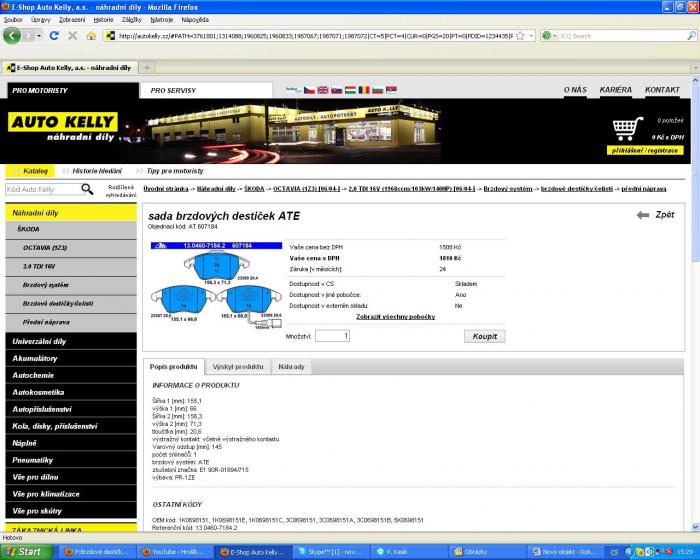Reload the page with the refresh icon
Viewport: 700px width, 560px height.
tap(55, 35)
